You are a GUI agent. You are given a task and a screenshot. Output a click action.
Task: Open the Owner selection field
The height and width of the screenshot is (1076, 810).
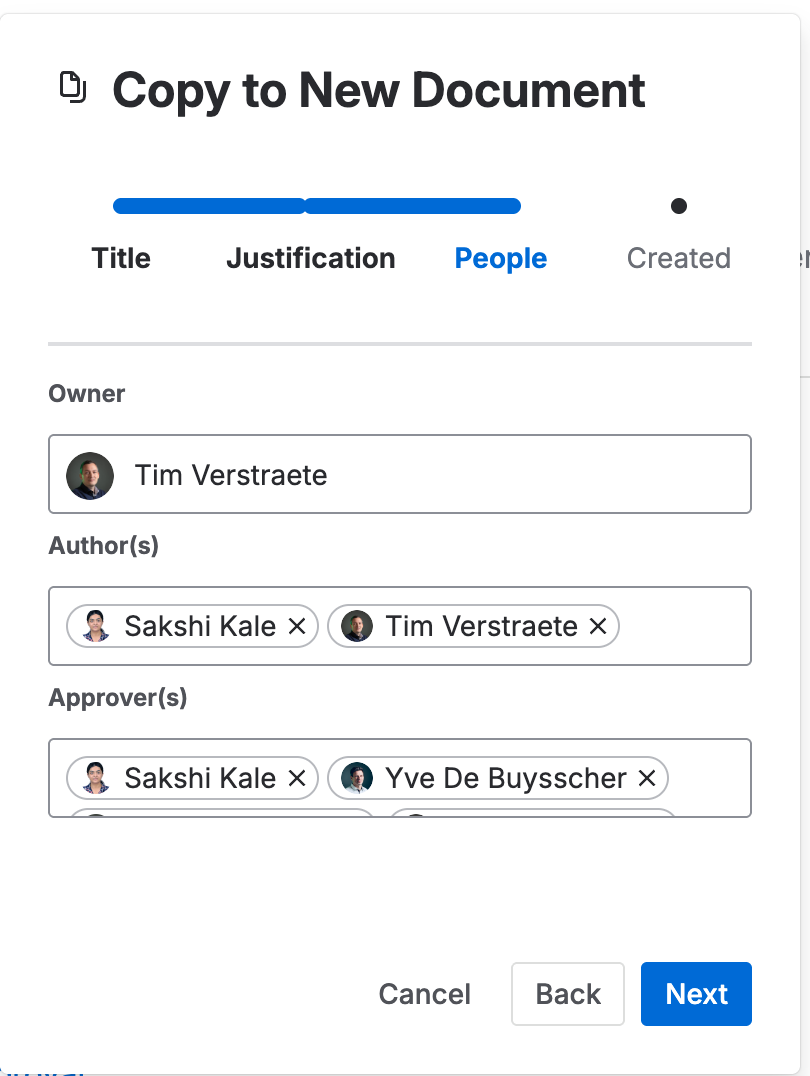[x=400, y=474]
